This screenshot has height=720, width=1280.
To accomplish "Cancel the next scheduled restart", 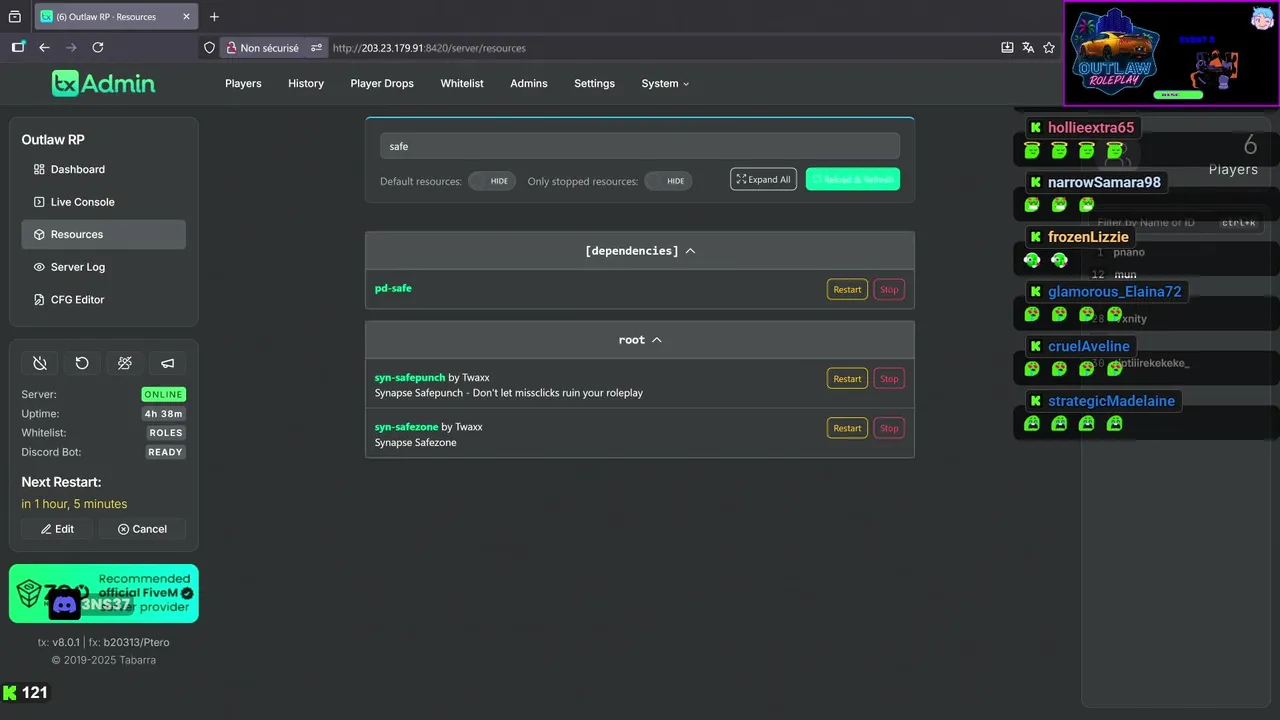I will pos(142,529).
